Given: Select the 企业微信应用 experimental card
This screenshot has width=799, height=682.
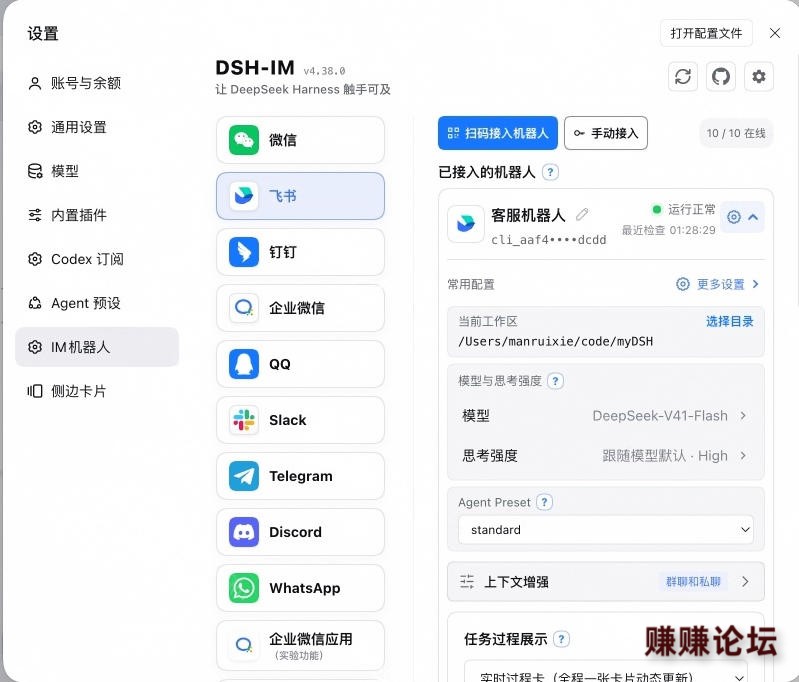Looking at the screenshot, I should 300,645.
